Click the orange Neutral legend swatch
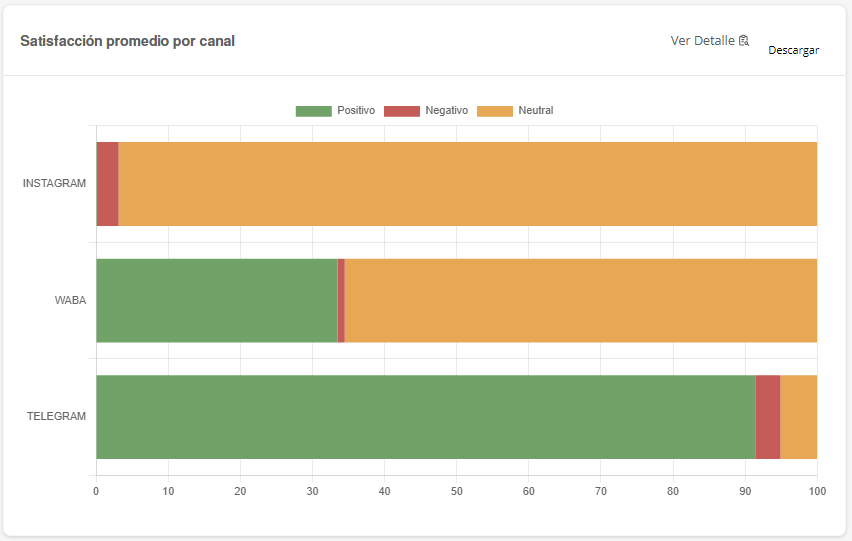Screen dimensions: 852x541 point(495,111)
